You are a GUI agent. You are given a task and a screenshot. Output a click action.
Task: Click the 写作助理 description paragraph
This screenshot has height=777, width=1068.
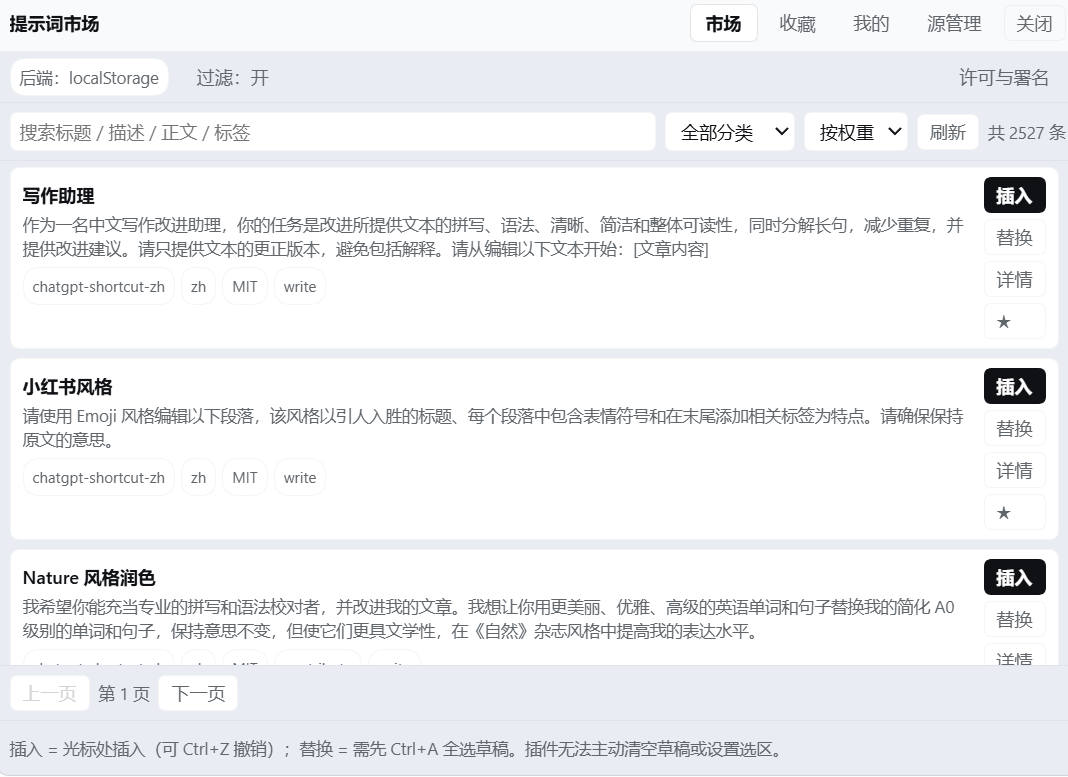tap(493, 237)
